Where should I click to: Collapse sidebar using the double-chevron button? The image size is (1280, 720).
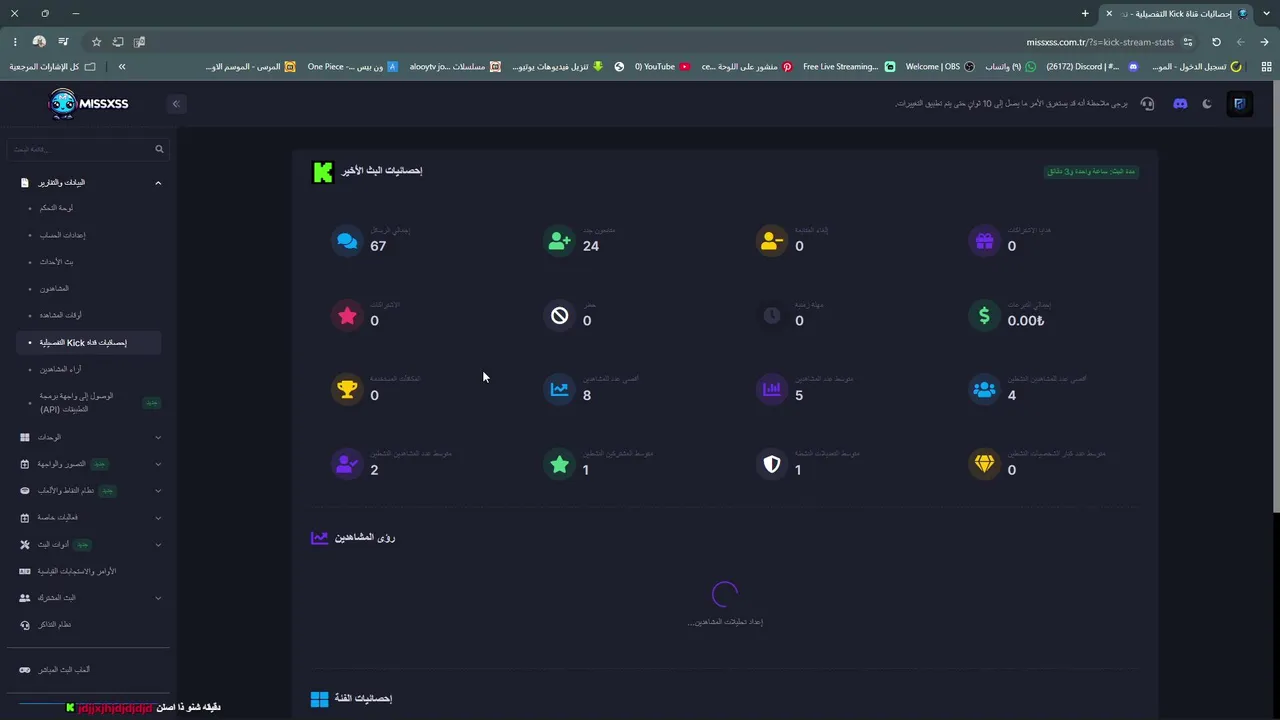click(176, 104)
